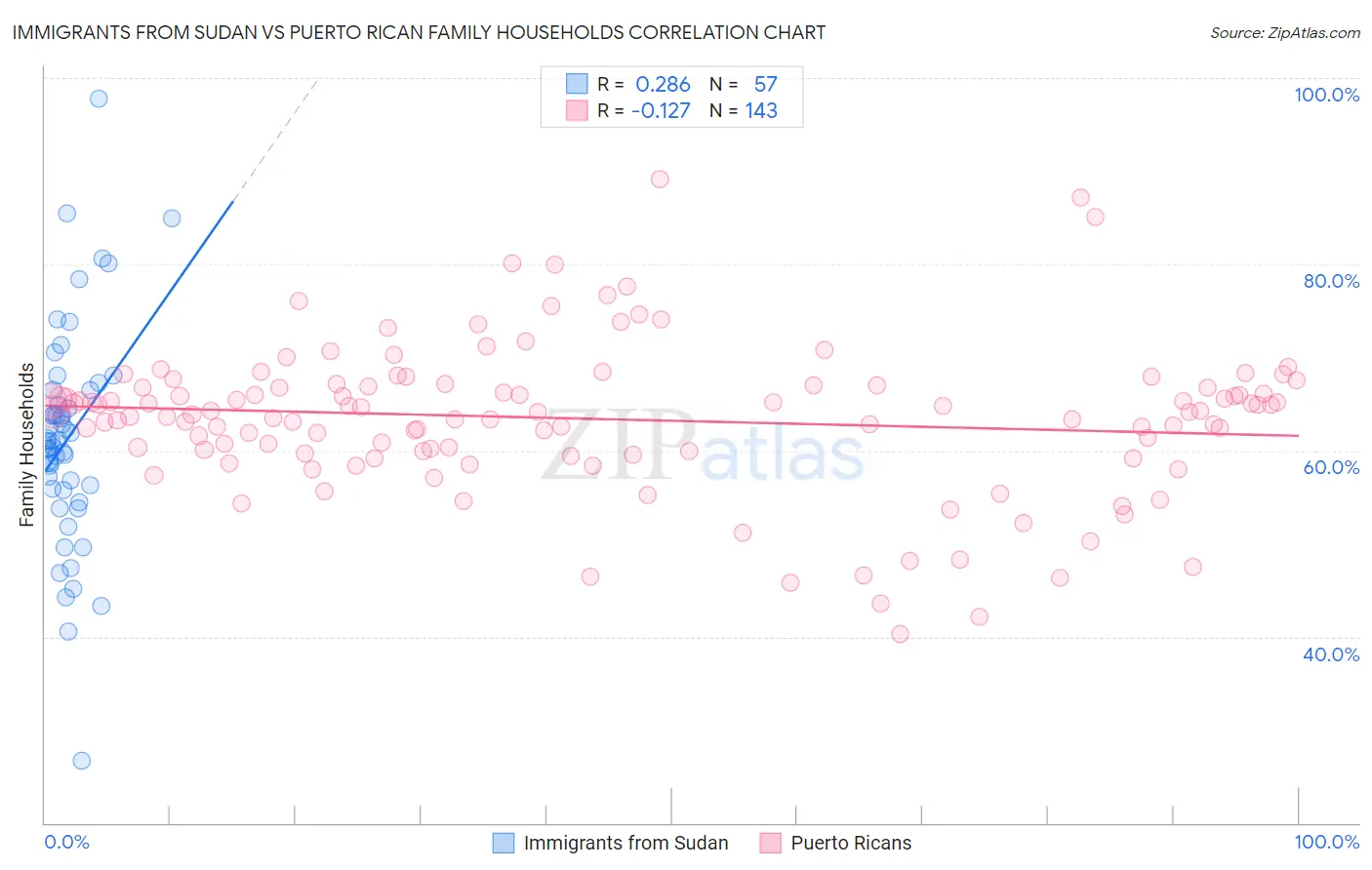This screenshot has height=870, width=1372.
Task: Click the 100.0% x-axis label
Action: (1326, 842)
